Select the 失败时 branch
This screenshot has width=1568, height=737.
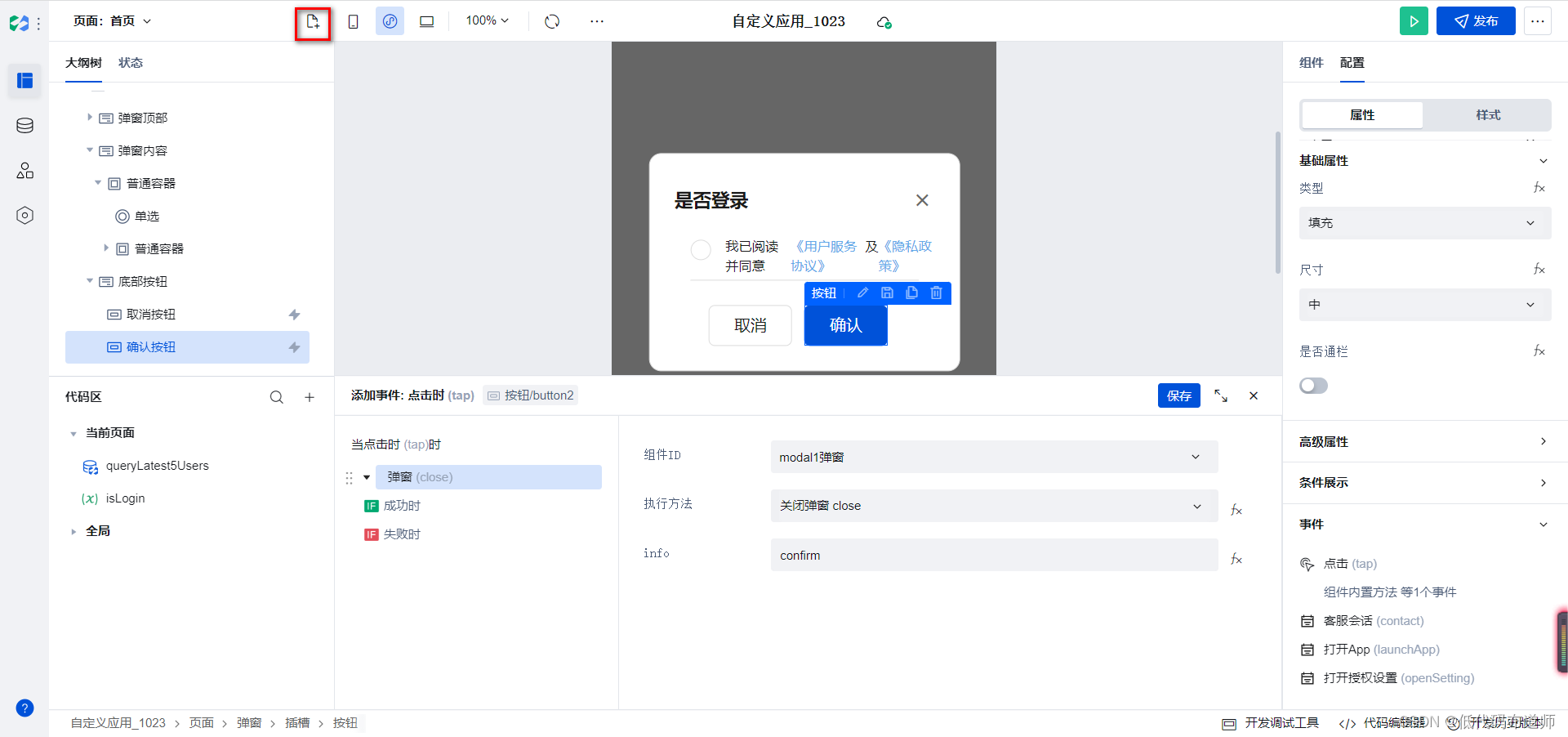[392, 534]
